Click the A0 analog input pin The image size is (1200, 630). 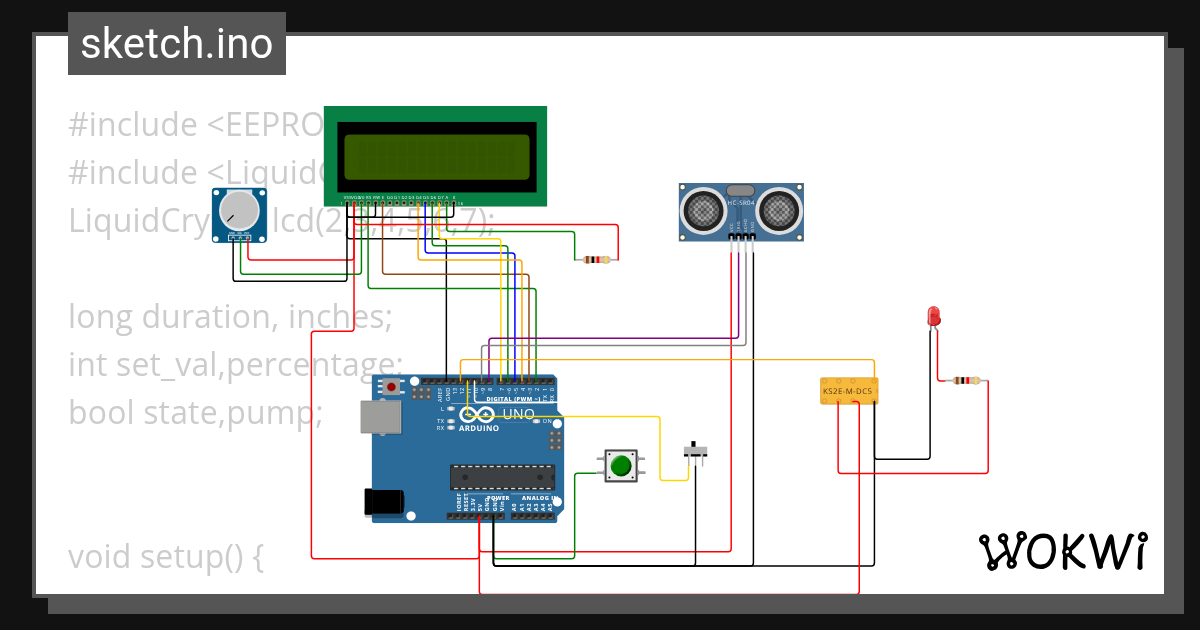(x=514, y=516)
